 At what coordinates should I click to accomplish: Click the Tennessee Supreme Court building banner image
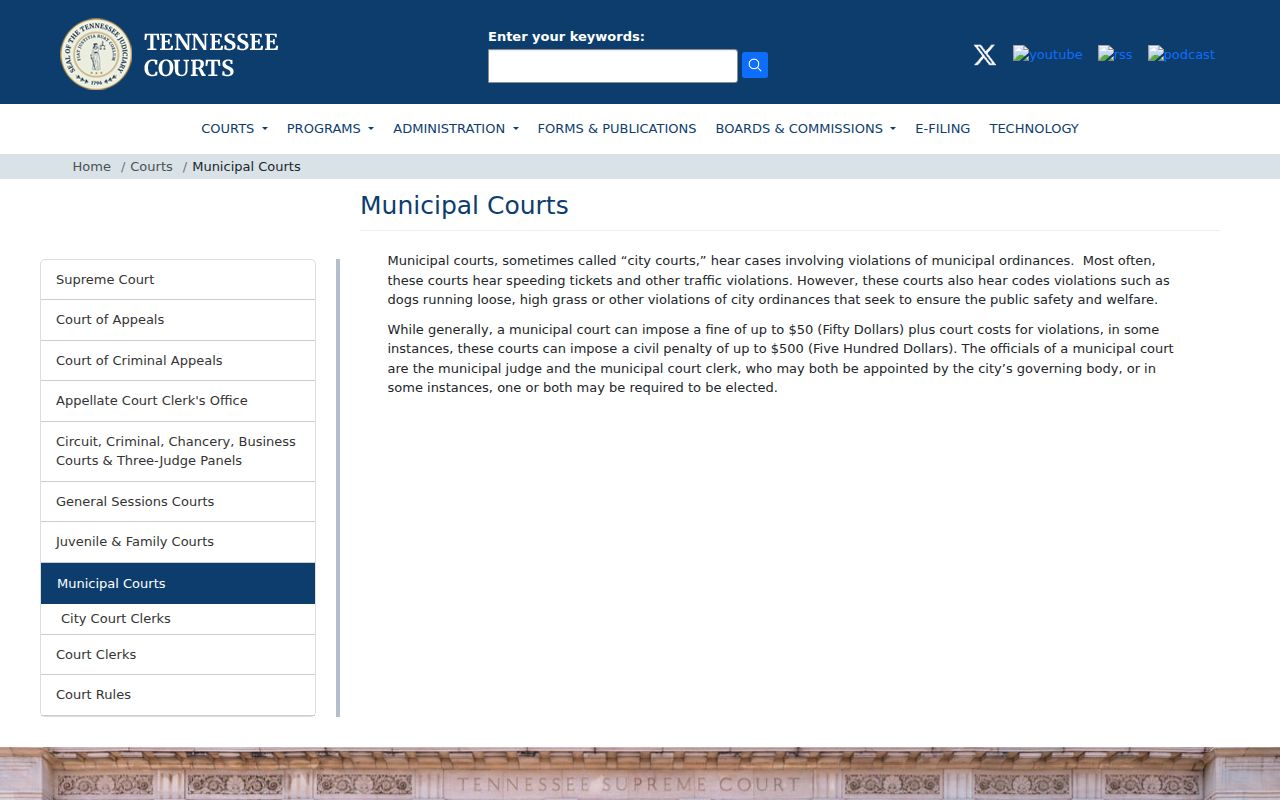640,774
